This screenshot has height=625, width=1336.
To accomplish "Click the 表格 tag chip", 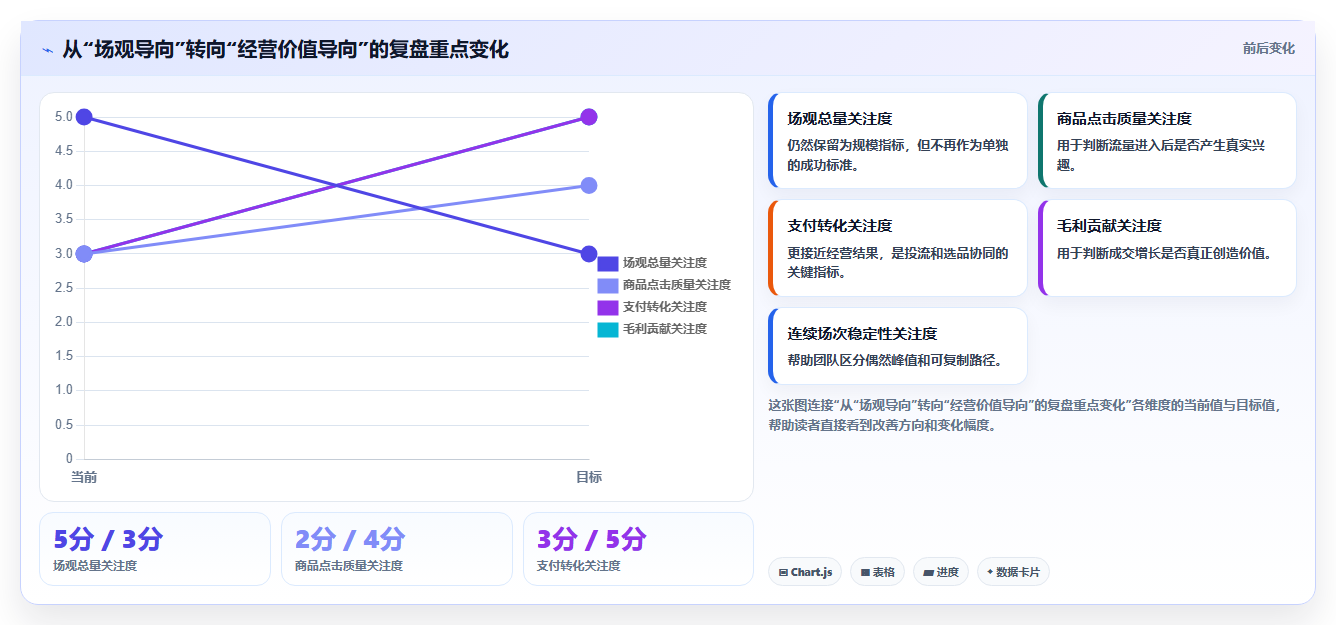I will pos(878,572).
